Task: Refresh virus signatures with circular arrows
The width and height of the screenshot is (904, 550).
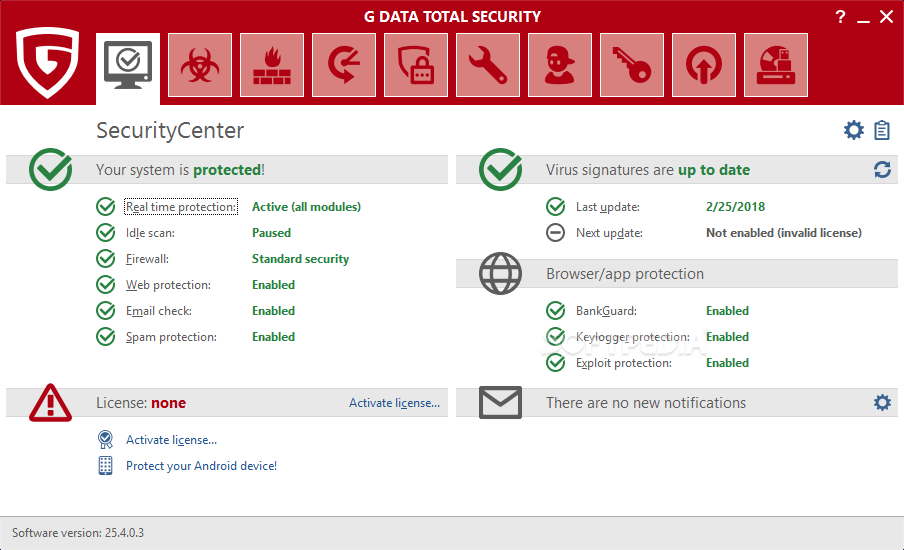Action: [x=882, y=169]
